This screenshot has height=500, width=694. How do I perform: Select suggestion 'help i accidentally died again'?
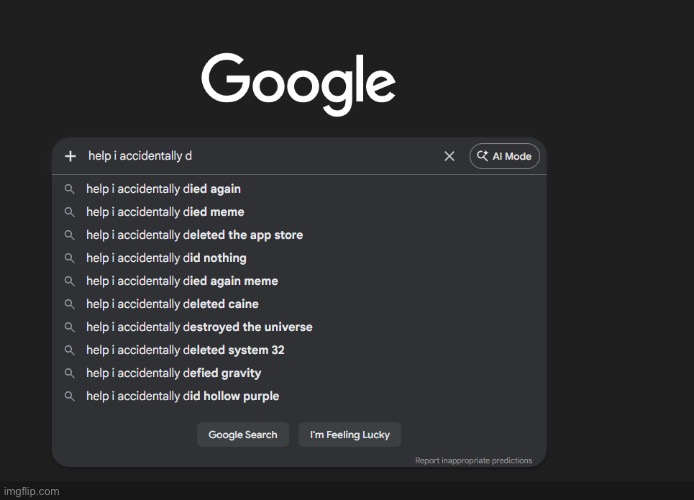click(x=163, y=189)
